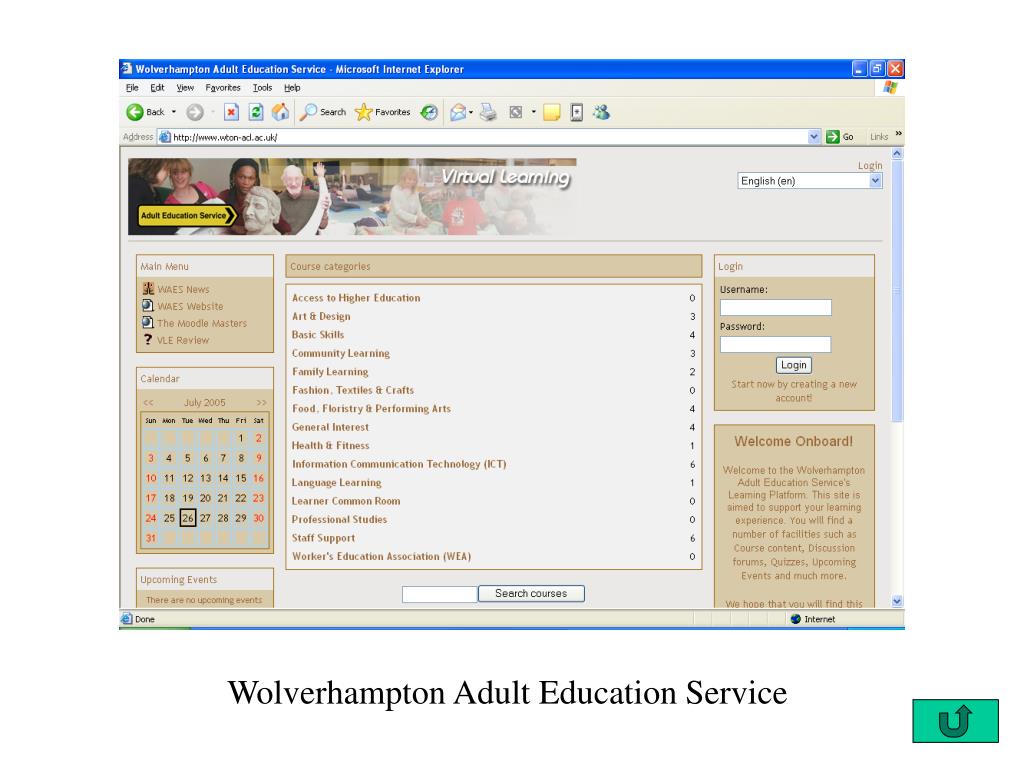Click the Print icon
Image resolution: width=1024 pixels, height=768 pixels.
488,112
